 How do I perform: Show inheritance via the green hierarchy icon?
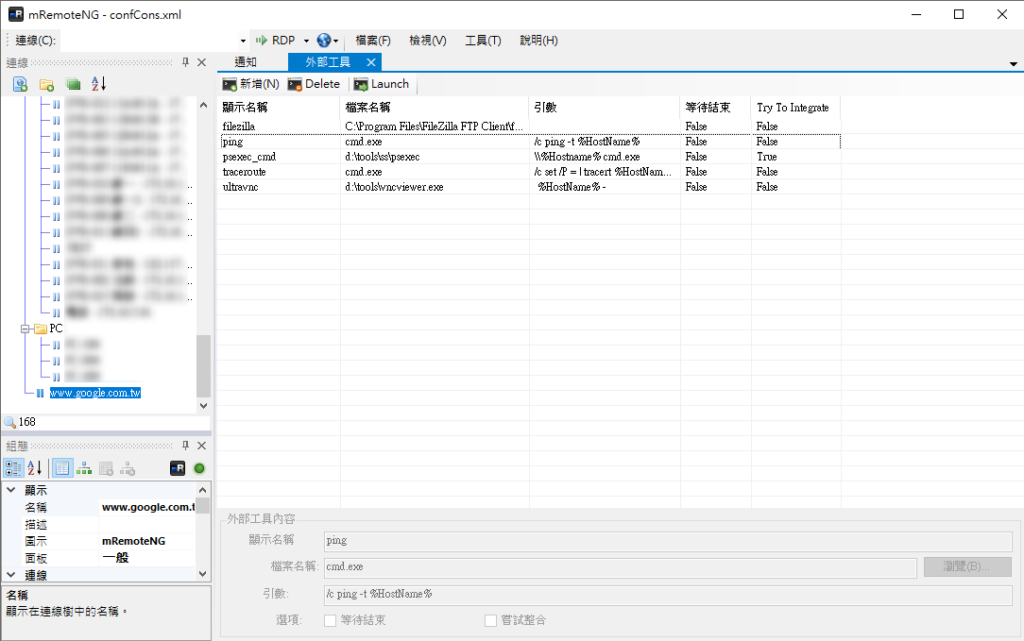84,468
